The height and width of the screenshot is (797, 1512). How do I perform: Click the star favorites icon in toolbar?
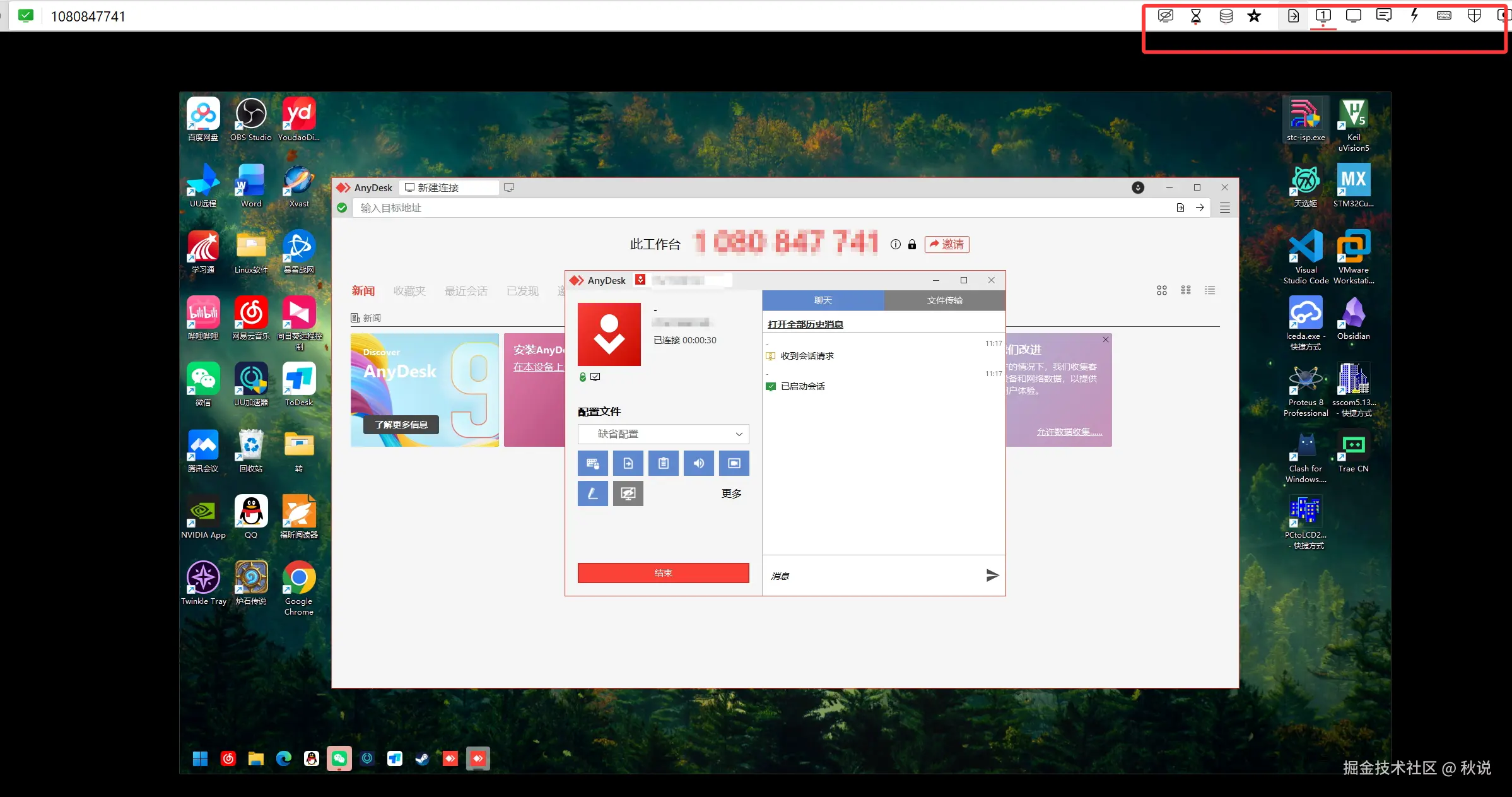click(x=1254, y=16)
